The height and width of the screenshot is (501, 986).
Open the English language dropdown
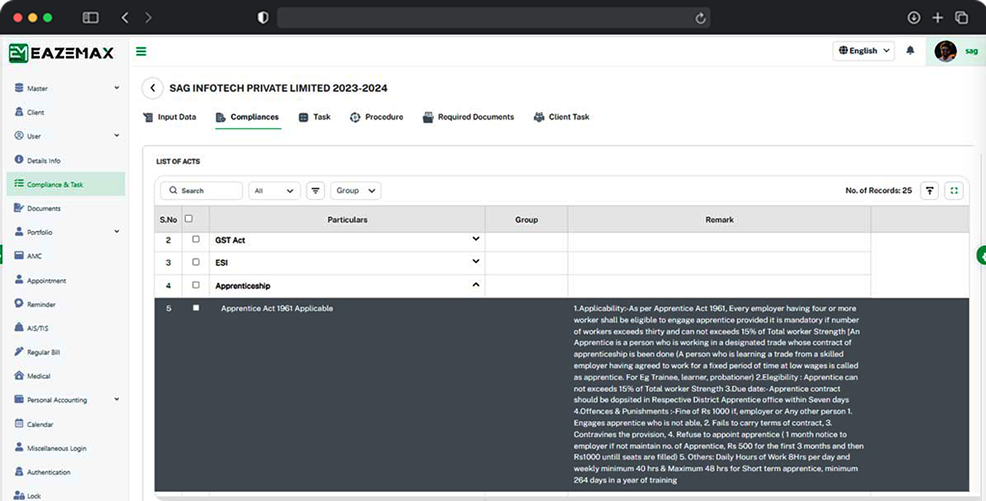[863, 51]
